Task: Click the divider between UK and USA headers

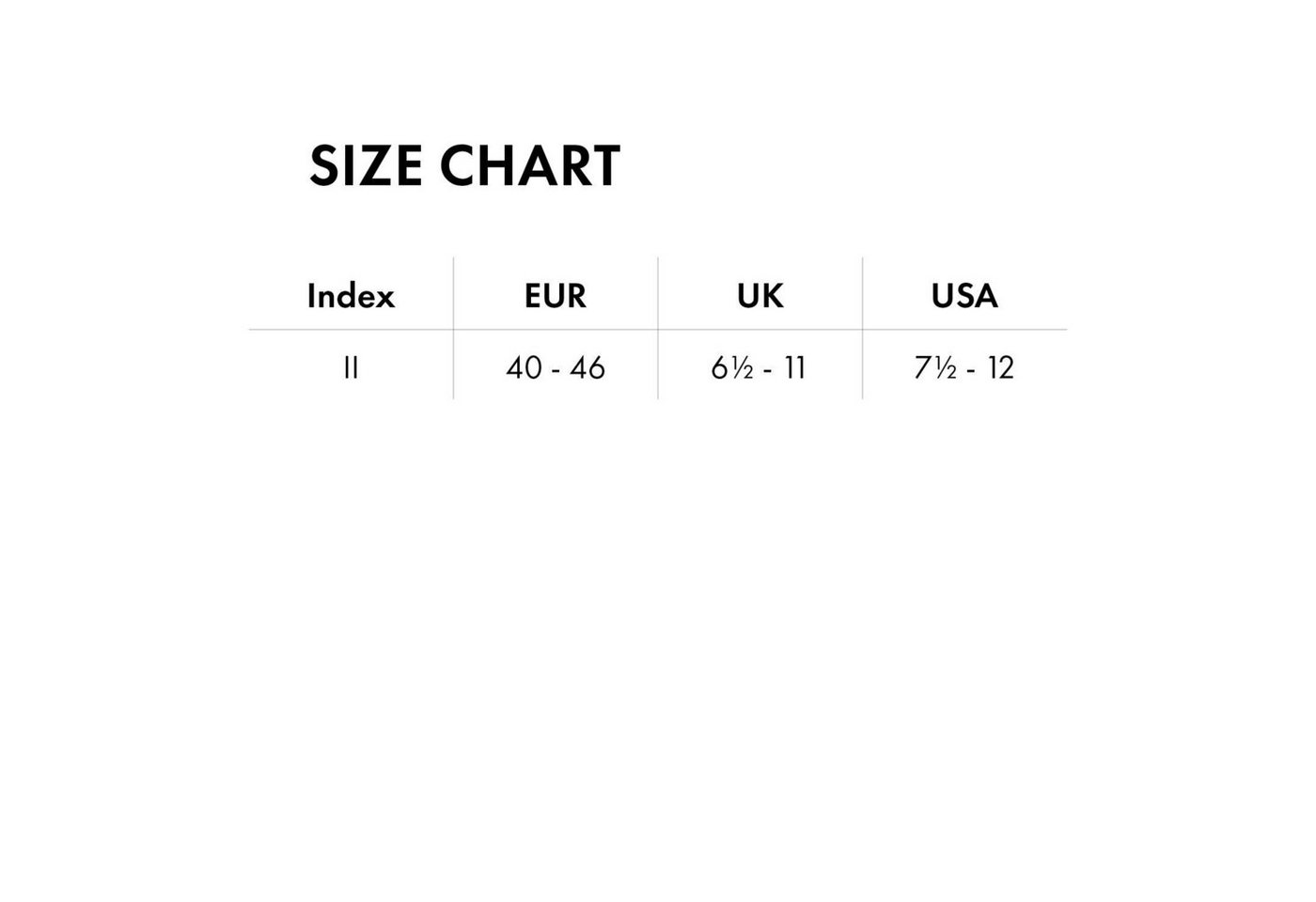Action: 862,293
